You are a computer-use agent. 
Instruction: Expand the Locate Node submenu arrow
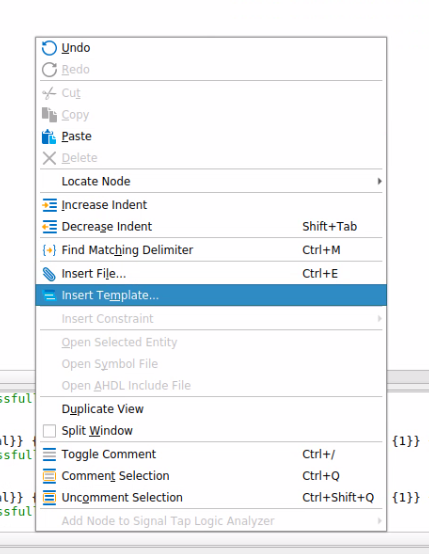[379, 181]
